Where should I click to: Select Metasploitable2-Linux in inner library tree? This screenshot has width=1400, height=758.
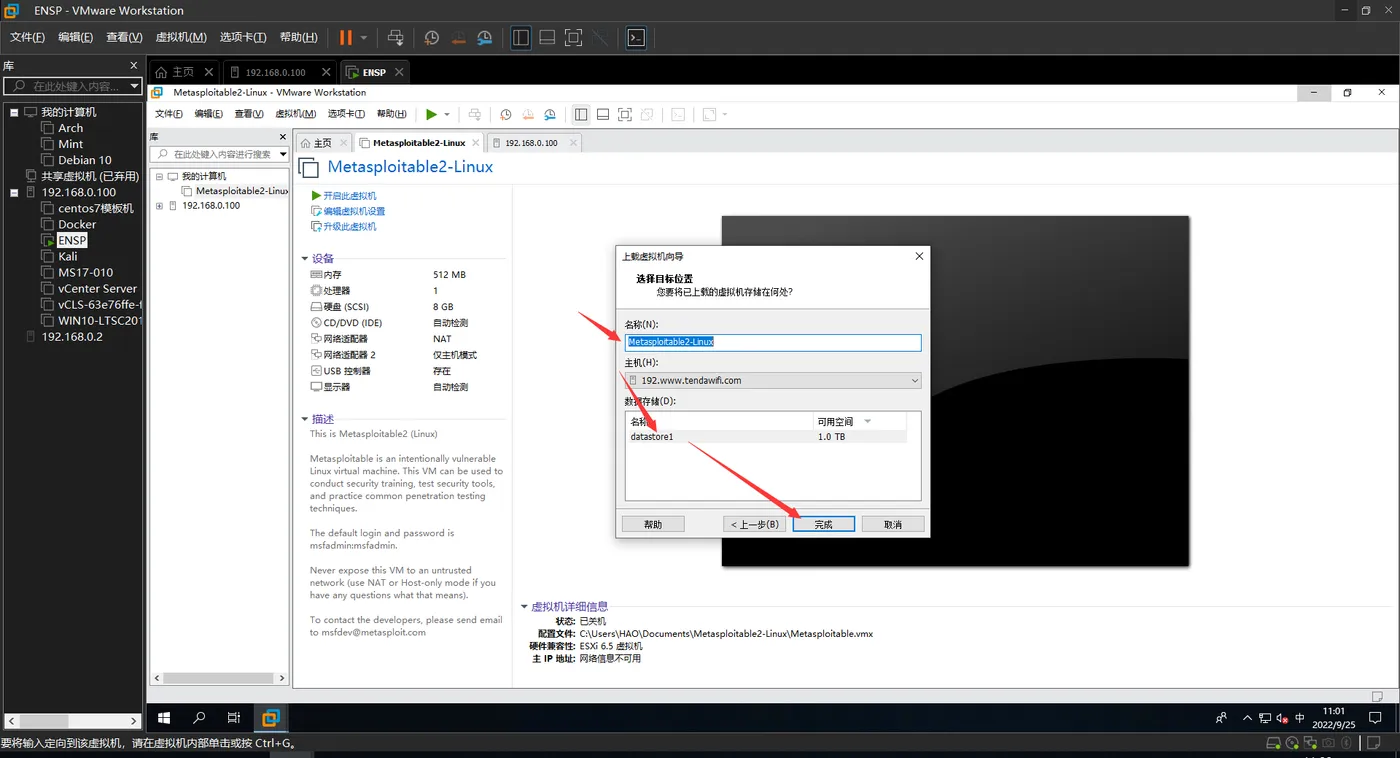pos(242,191)
